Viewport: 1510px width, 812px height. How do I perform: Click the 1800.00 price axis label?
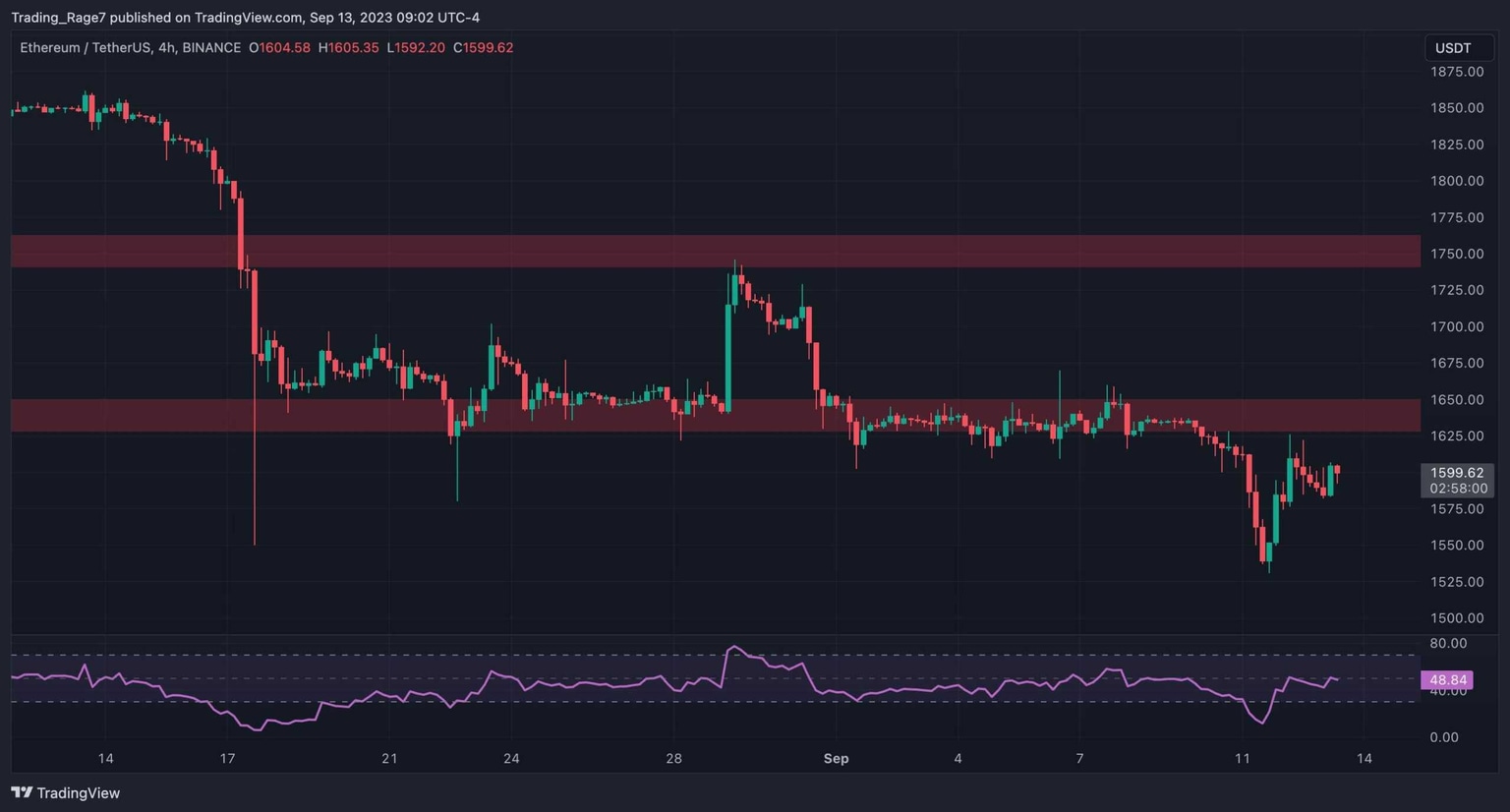tap(1457, 181)
